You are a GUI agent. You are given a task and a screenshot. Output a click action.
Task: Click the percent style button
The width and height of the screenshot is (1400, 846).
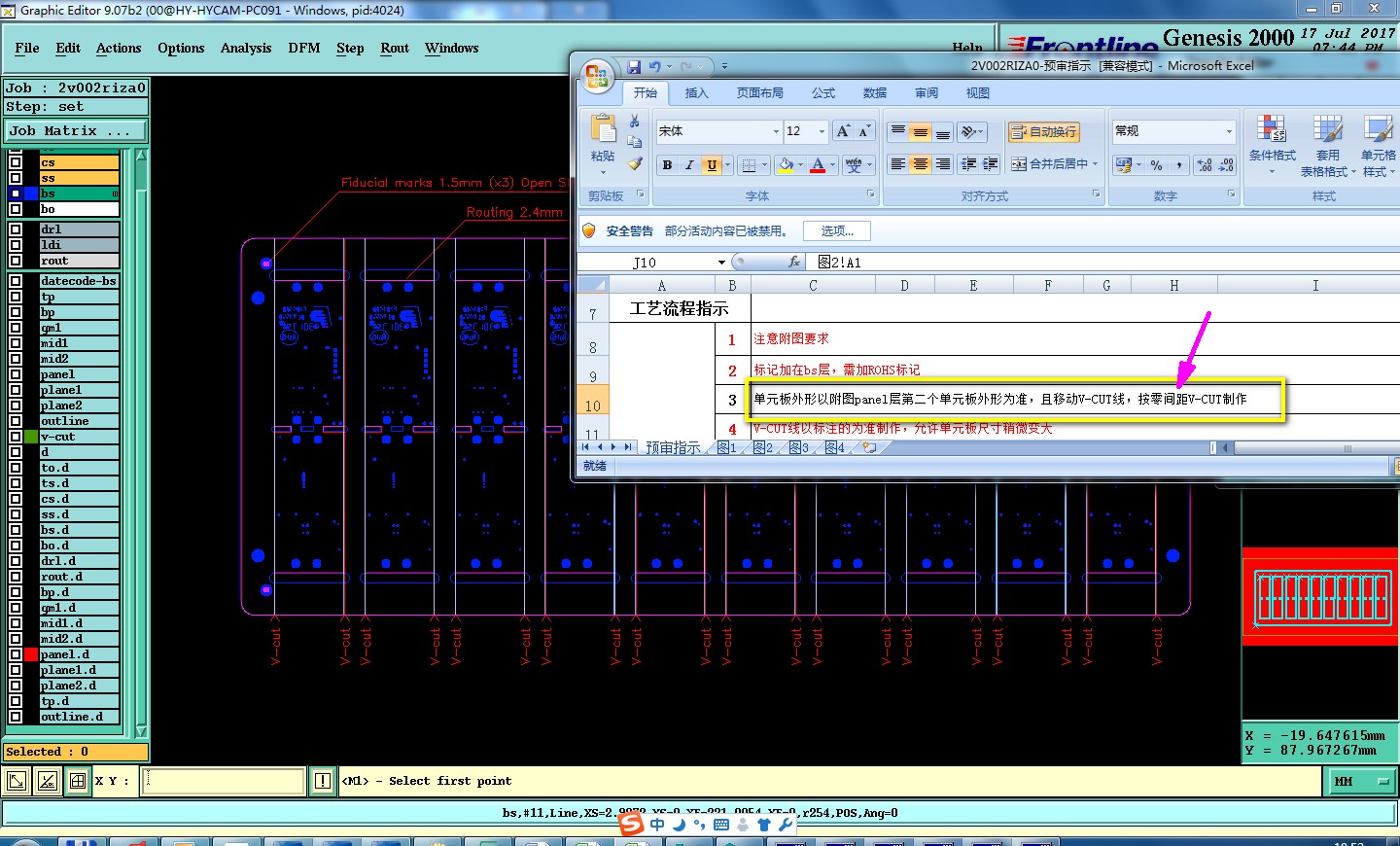point(1156,165)
